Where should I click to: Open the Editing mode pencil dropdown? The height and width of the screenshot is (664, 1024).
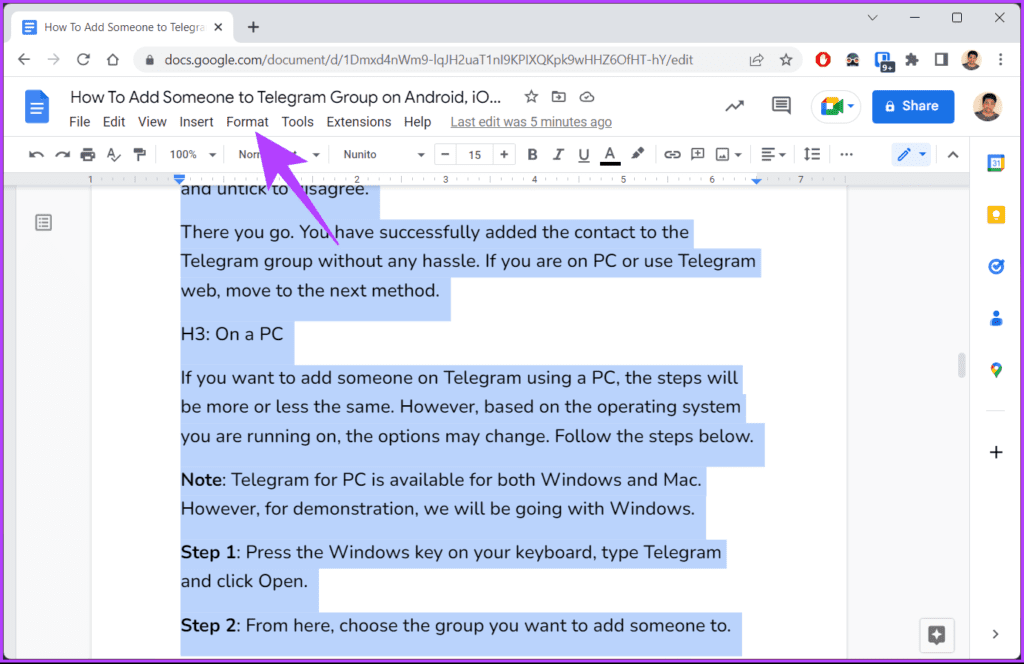(912, 155)
